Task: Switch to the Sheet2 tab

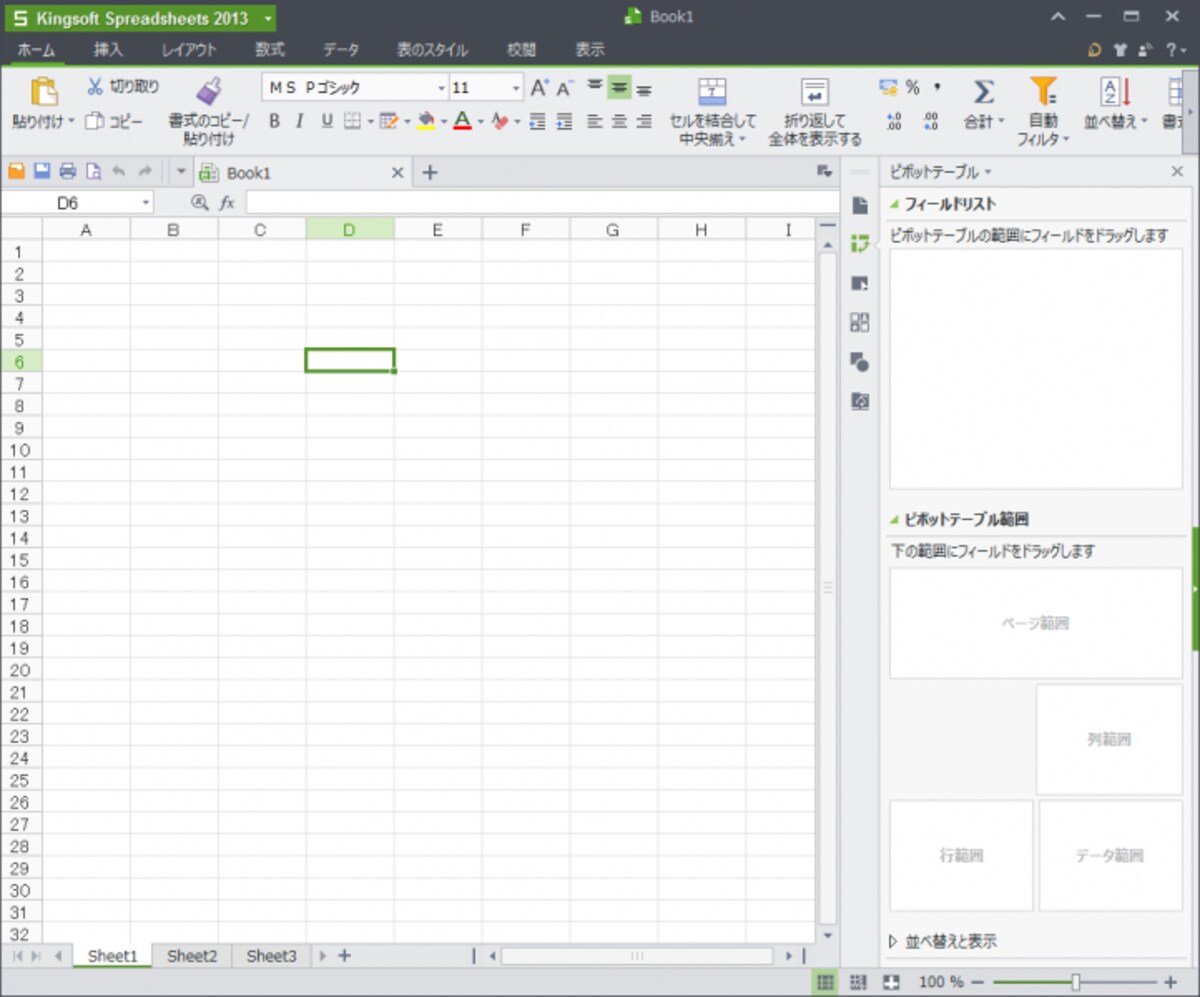Action: 192,956
